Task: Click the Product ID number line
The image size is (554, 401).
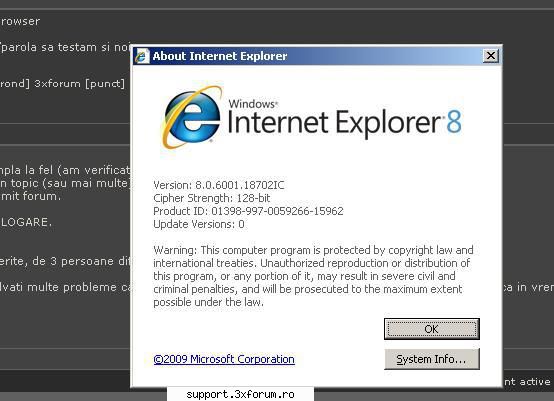Action: (x=248, y=211)
